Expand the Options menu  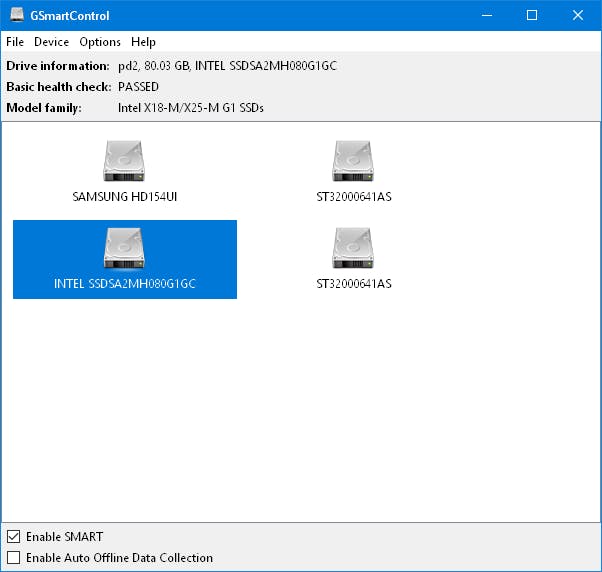[x=100, y=42]
